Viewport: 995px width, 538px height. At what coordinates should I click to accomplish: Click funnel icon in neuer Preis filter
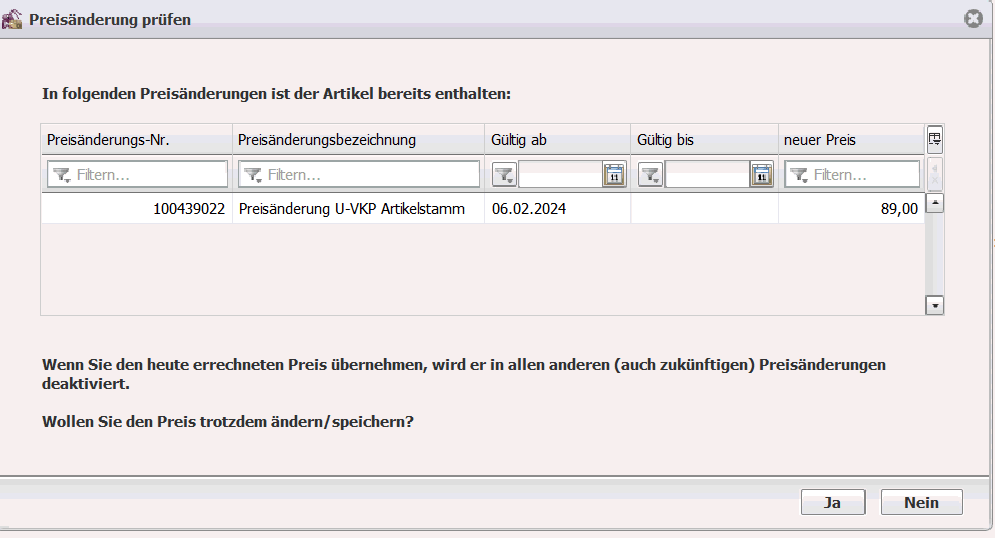[x=799, y=174]
